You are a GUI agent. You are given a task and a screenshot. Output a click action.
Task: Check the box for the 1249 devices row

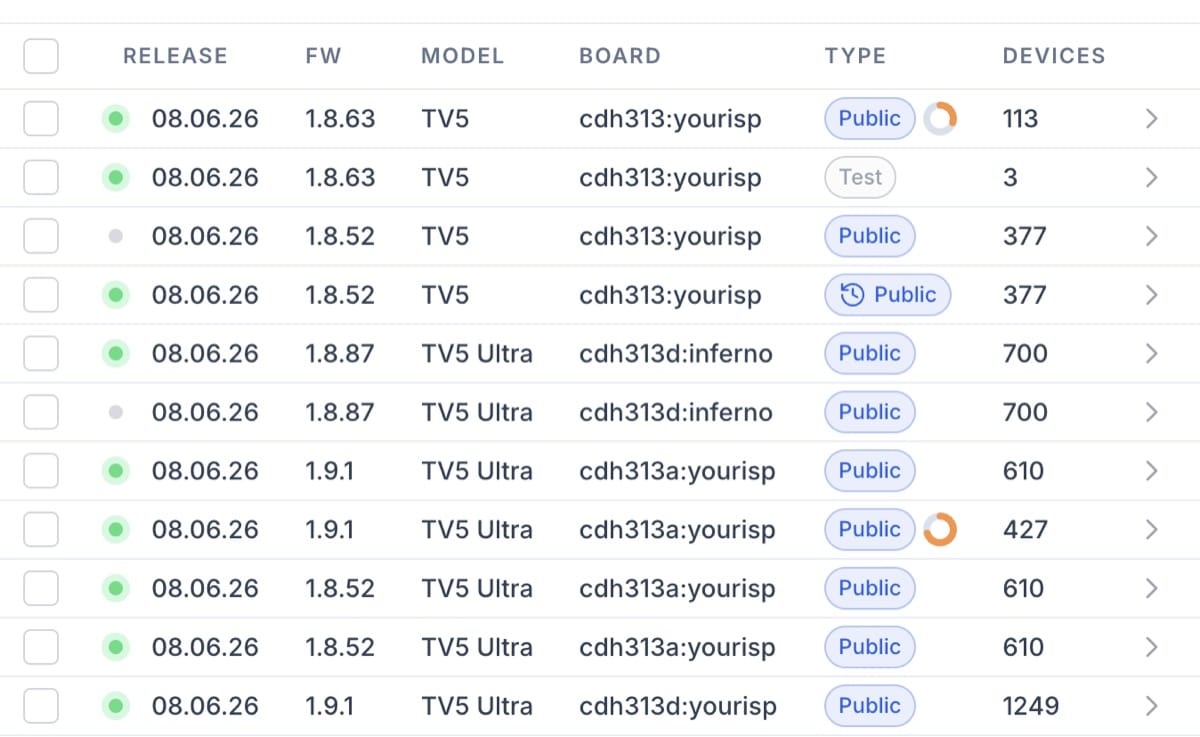41,706
